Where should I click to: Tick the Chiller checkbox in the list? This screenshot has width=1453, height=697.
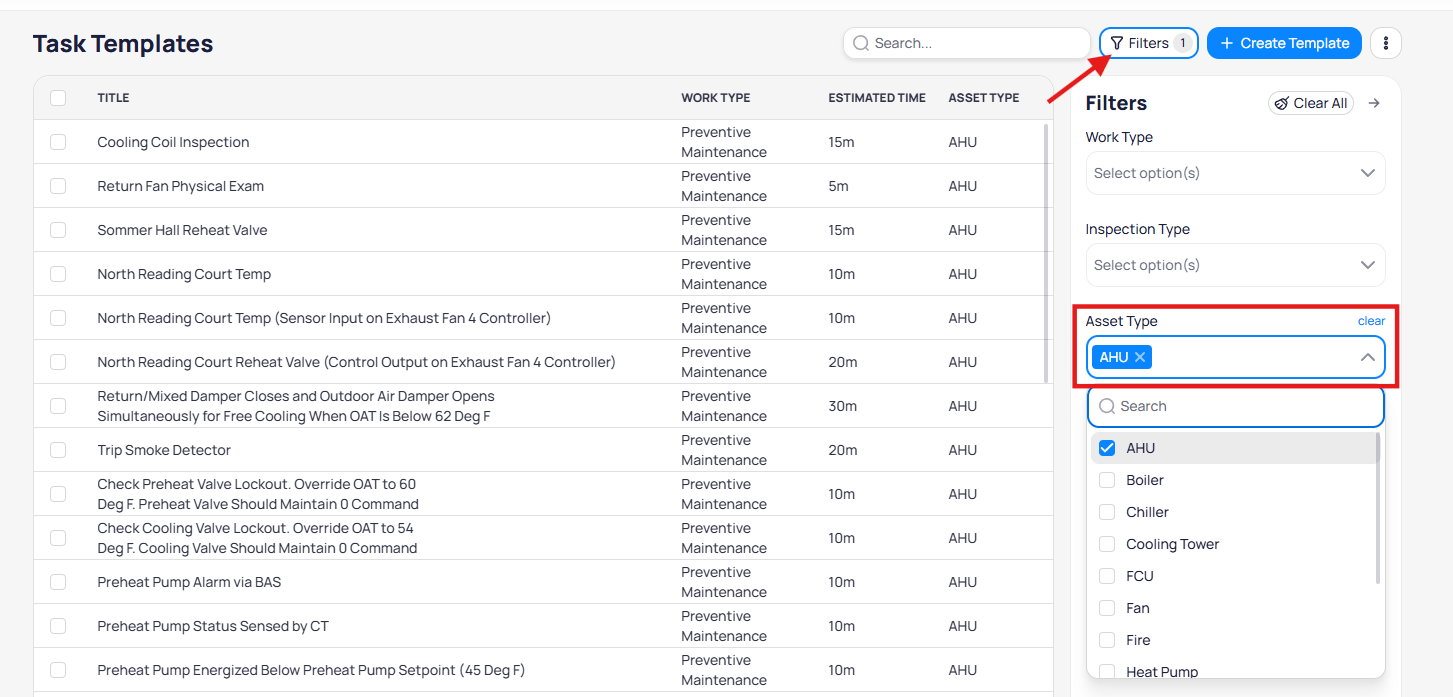[1107, 512]
